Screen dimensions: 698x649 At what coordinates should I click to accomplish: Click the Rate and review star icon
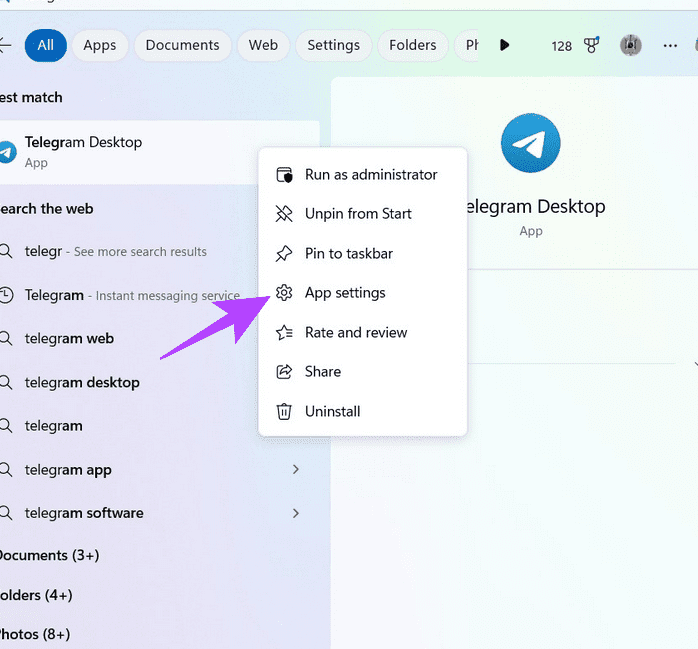coord(284,332)
